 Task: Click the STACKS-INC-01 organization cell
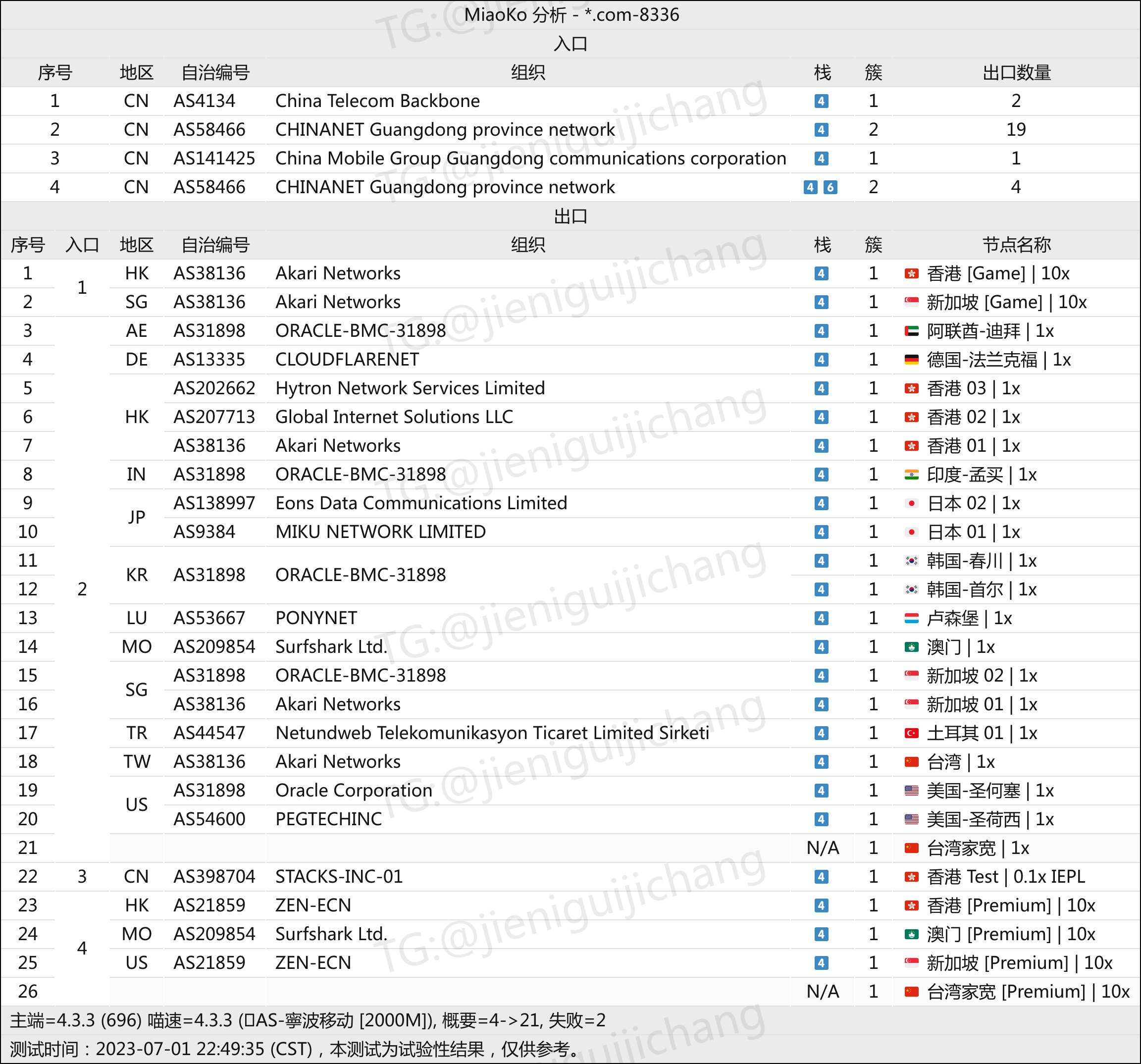point(339,876)
